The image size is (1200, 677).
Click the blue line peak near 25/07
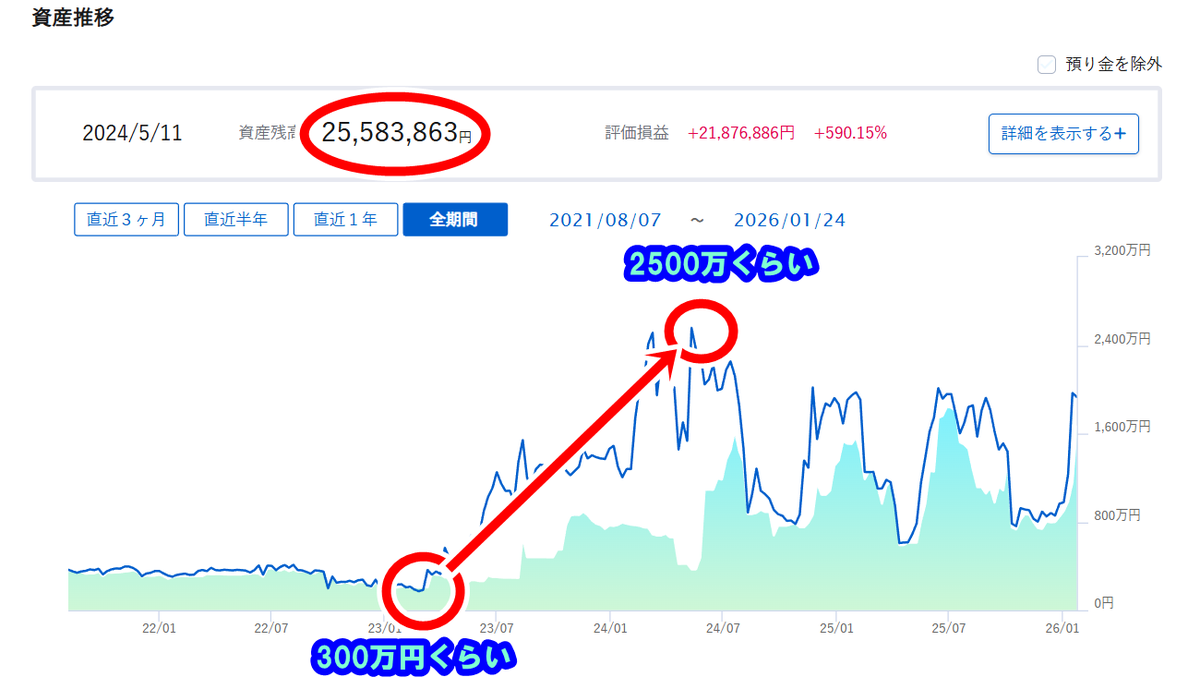point(939,389)
